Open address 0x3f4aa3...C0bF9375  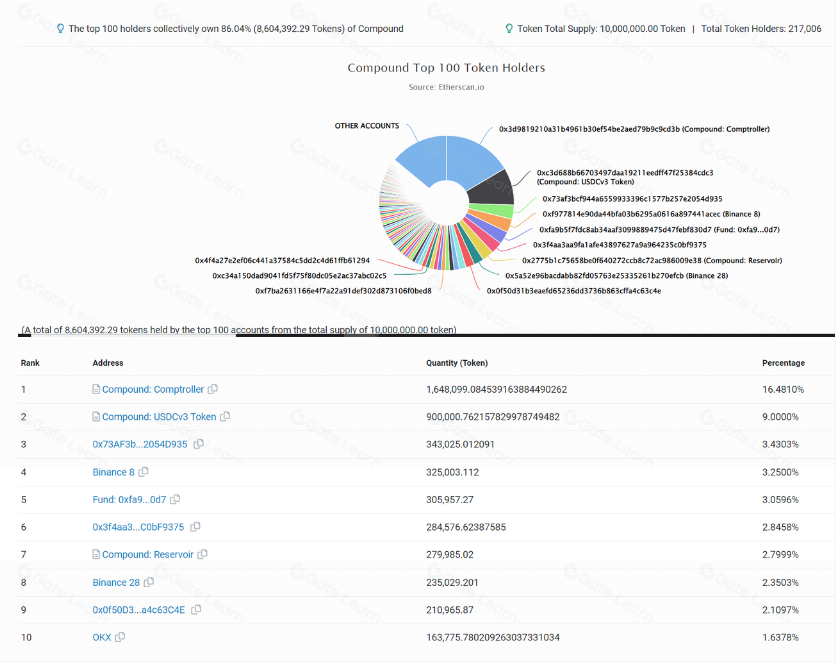pyautogui.click(x=139, y=527)
